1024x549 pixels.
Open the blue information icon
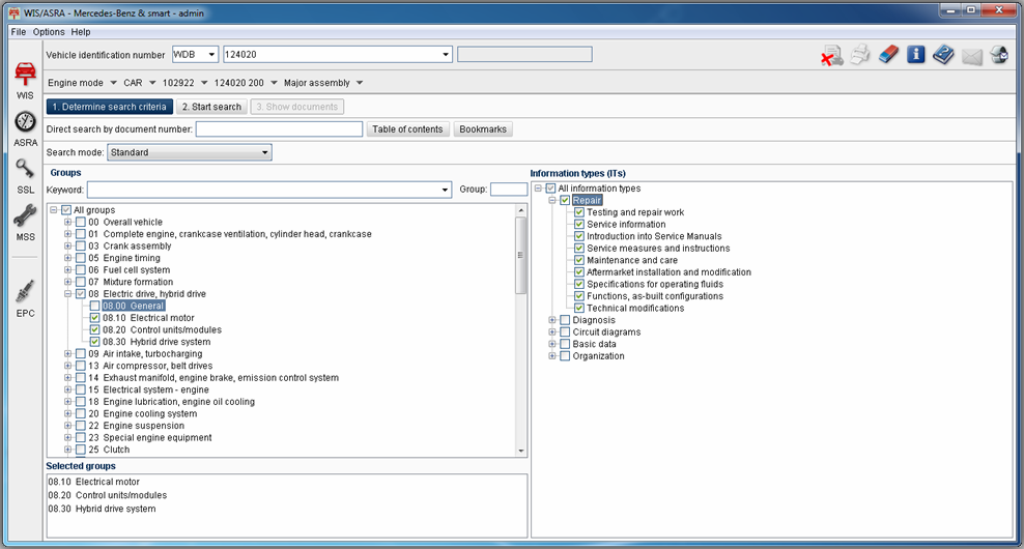pos(916,54)
